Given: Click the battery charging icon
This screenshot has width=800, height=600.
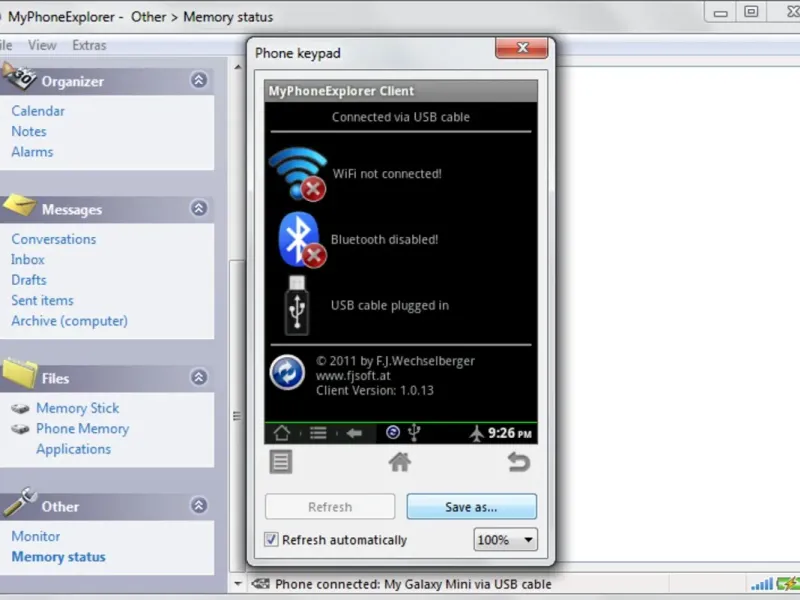Looking at the screenshot, I should pyautogui.click(x=788, y=583).
